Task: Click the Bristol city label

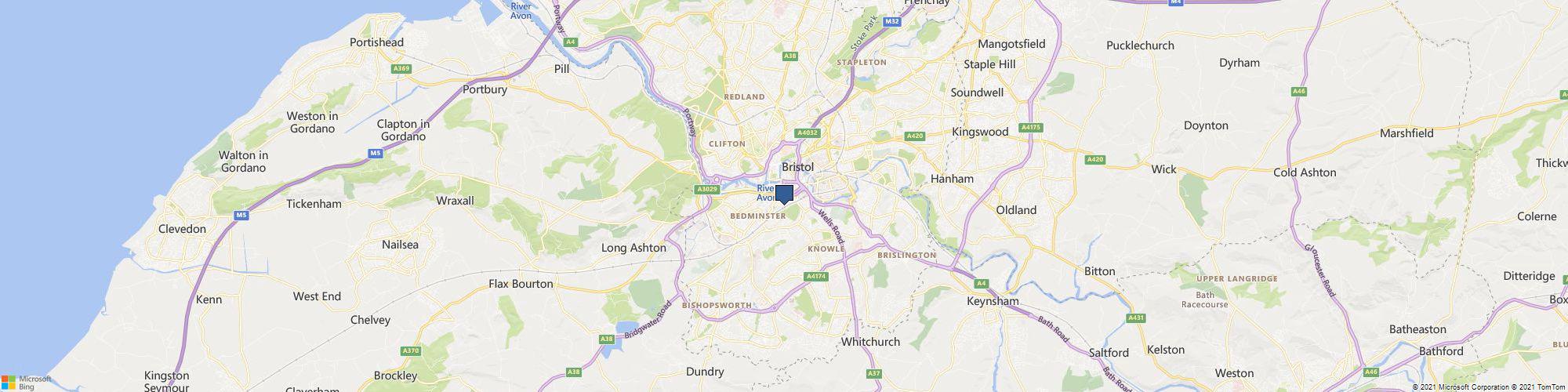Action: tap(798, 167)
